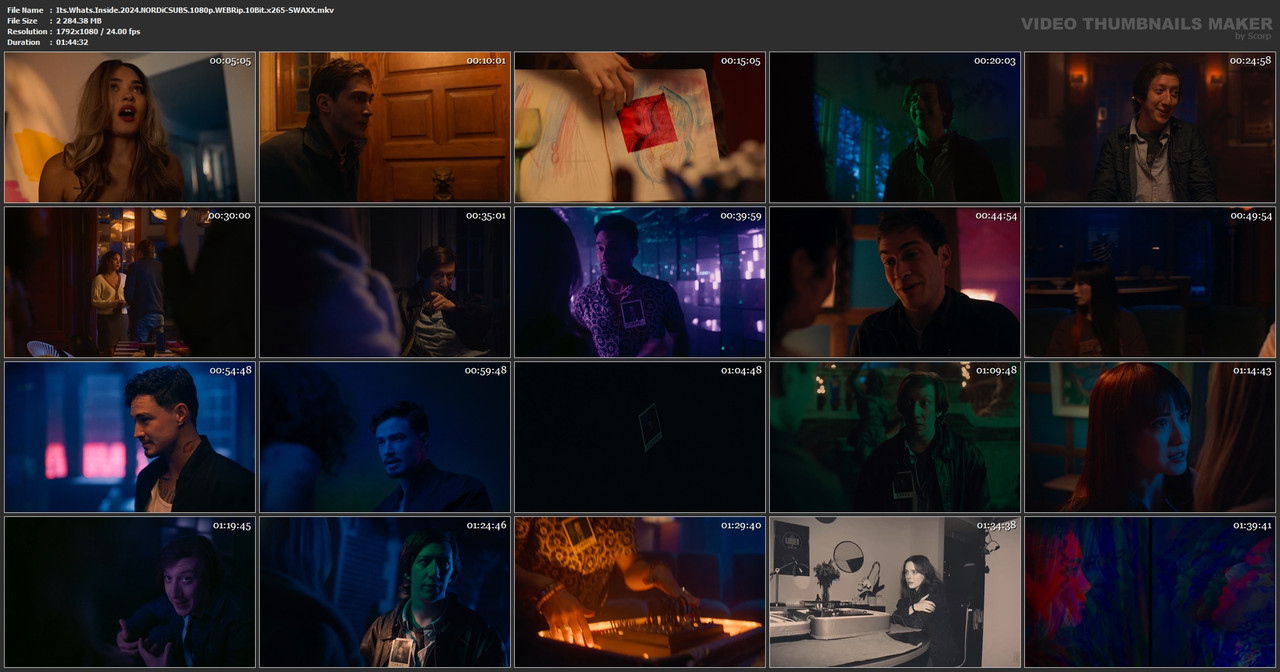Select the thumbnail timestamped 00:54:48
1280x672 pixels.
coord(130,437)
